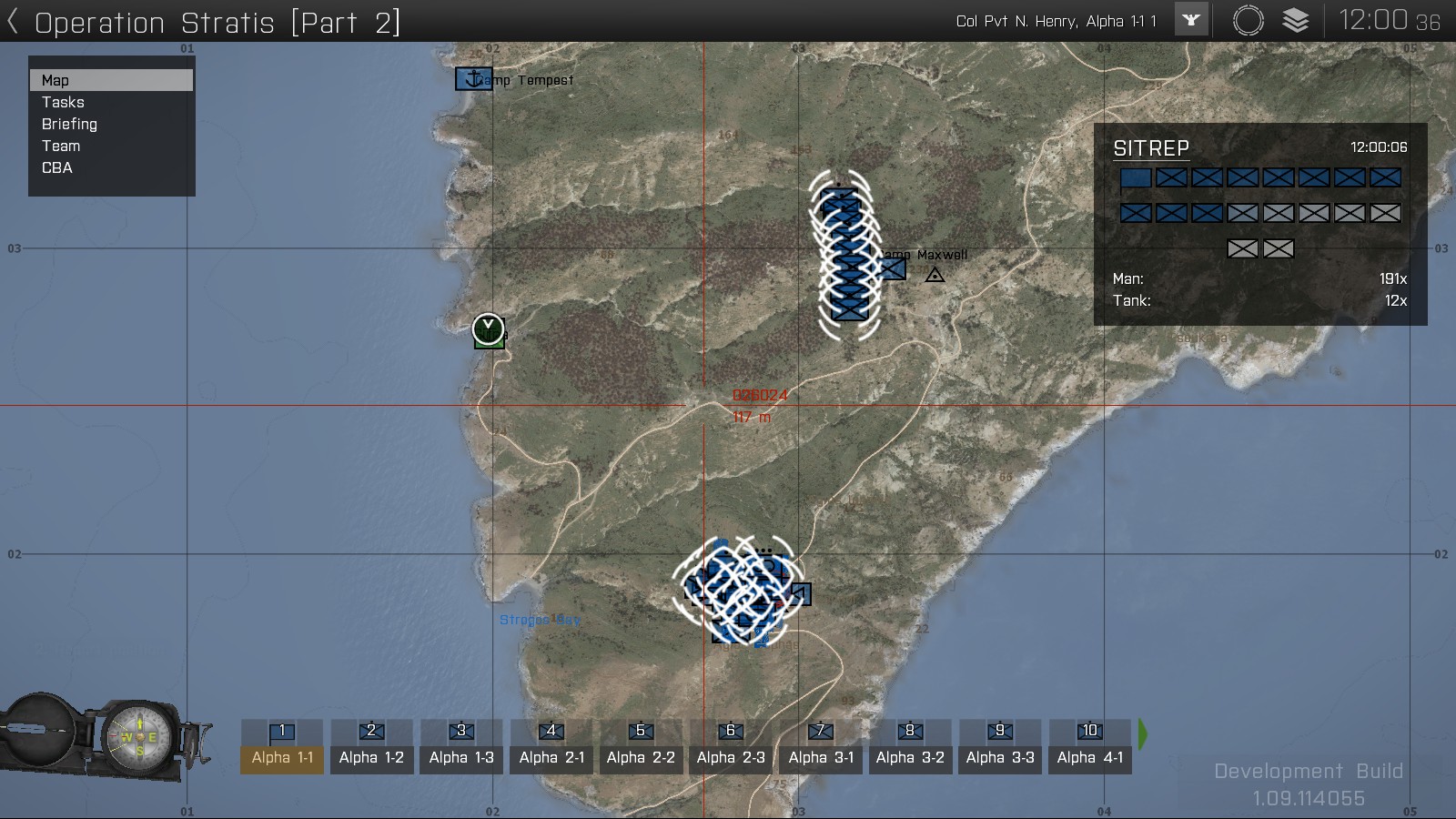
Task: Click the lensatic compass dial
Action: (x=139, y=736)
